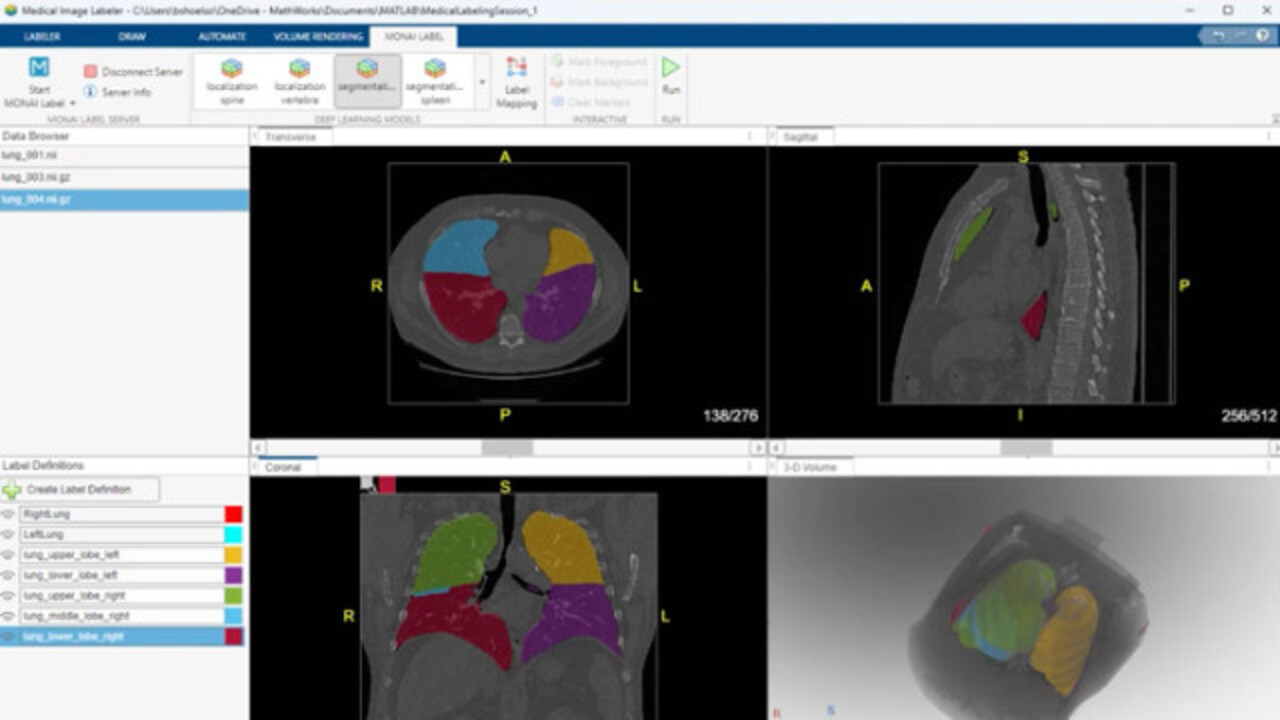Switch to the Volume Rendering tab
Screen dimensions: 1280x720
click(x=318, y=37)
